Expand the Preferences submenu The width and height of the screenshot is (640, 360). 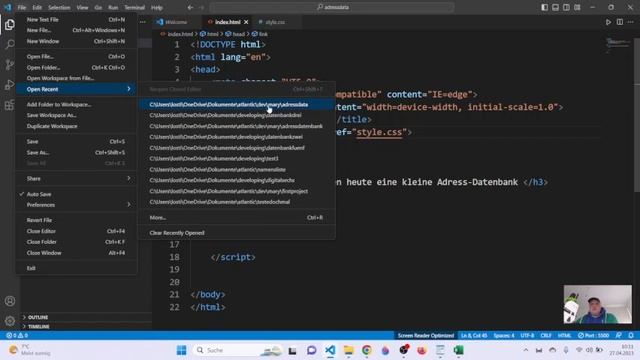click(76, 205)
